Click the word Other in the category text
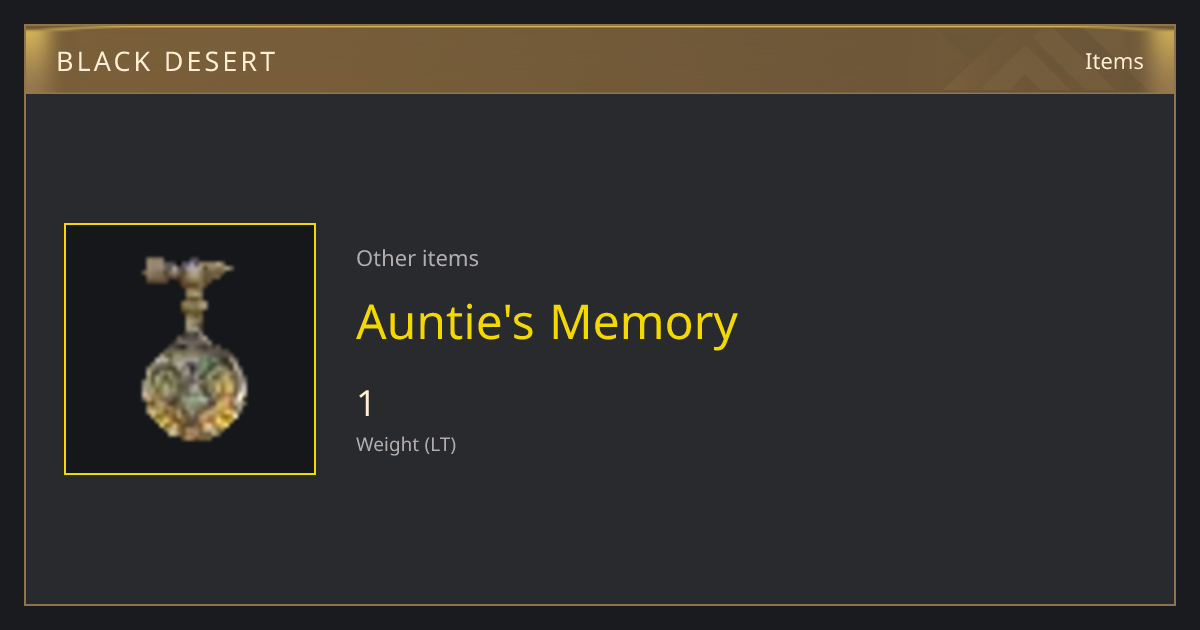Image resolution: width=1200 pixels, height=630 pixels. 384,258
